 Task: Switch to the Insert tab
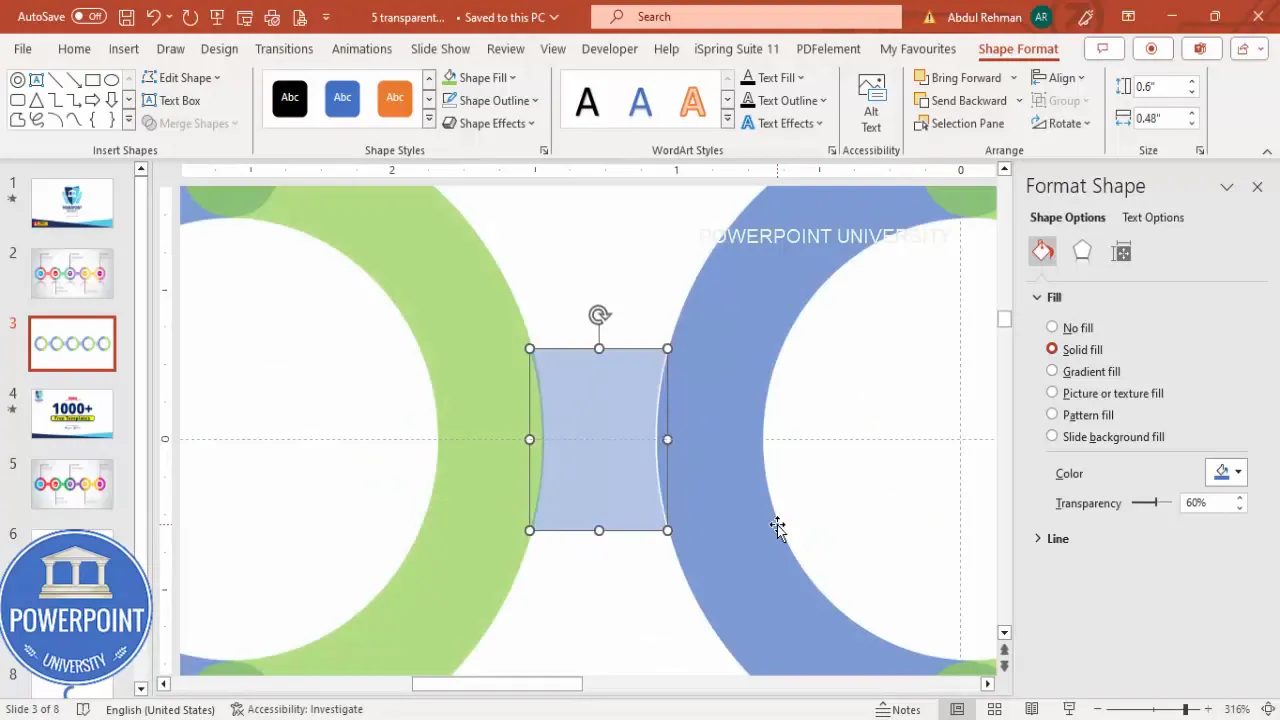tap(123, 48)
